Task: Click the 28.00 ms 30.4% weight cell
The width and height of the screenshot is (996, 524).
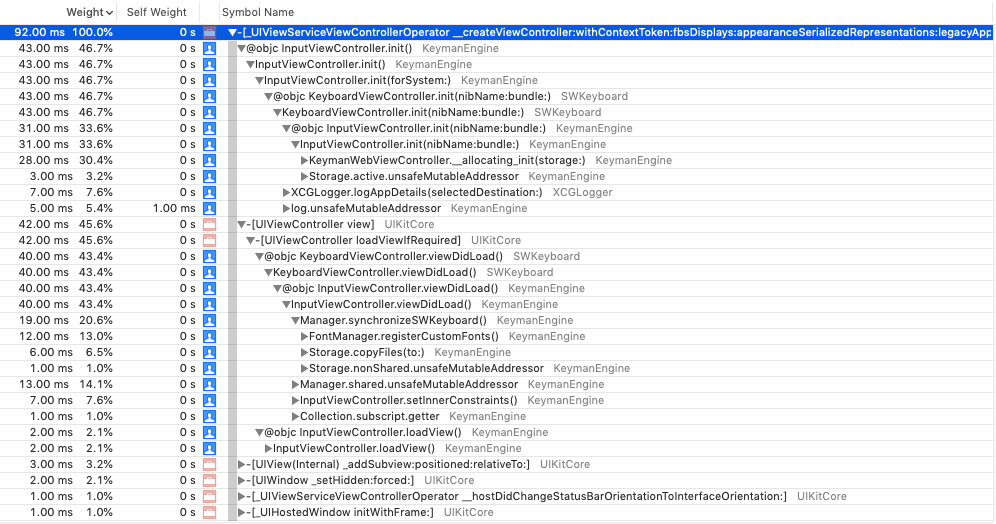Action: click(x=65, y=161)
